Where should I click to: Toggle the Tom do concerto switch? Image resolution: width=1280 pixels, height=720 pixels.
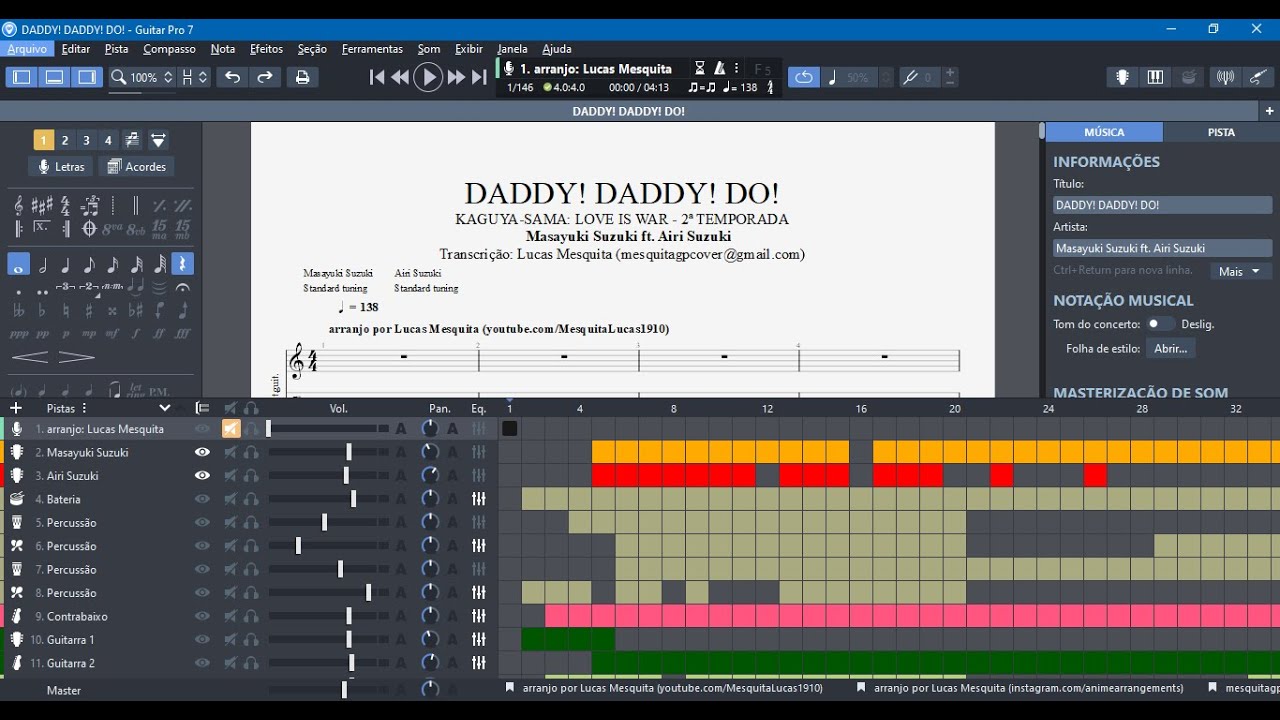1160,324
